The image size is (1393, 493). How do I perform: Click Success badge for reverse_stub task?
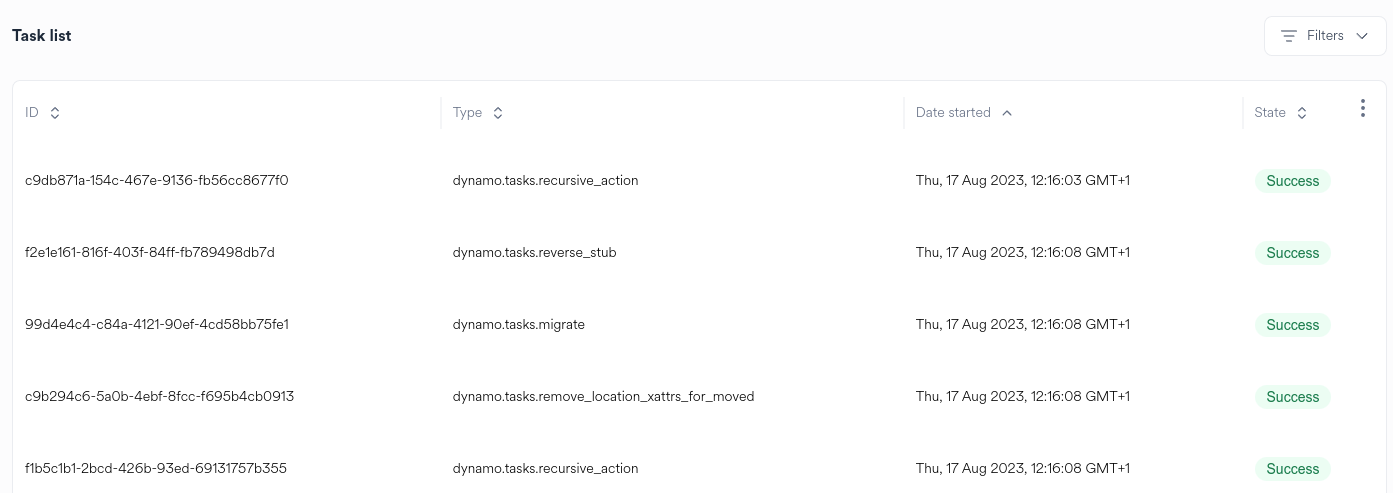pyautogui.click(x=1292, y=253)
